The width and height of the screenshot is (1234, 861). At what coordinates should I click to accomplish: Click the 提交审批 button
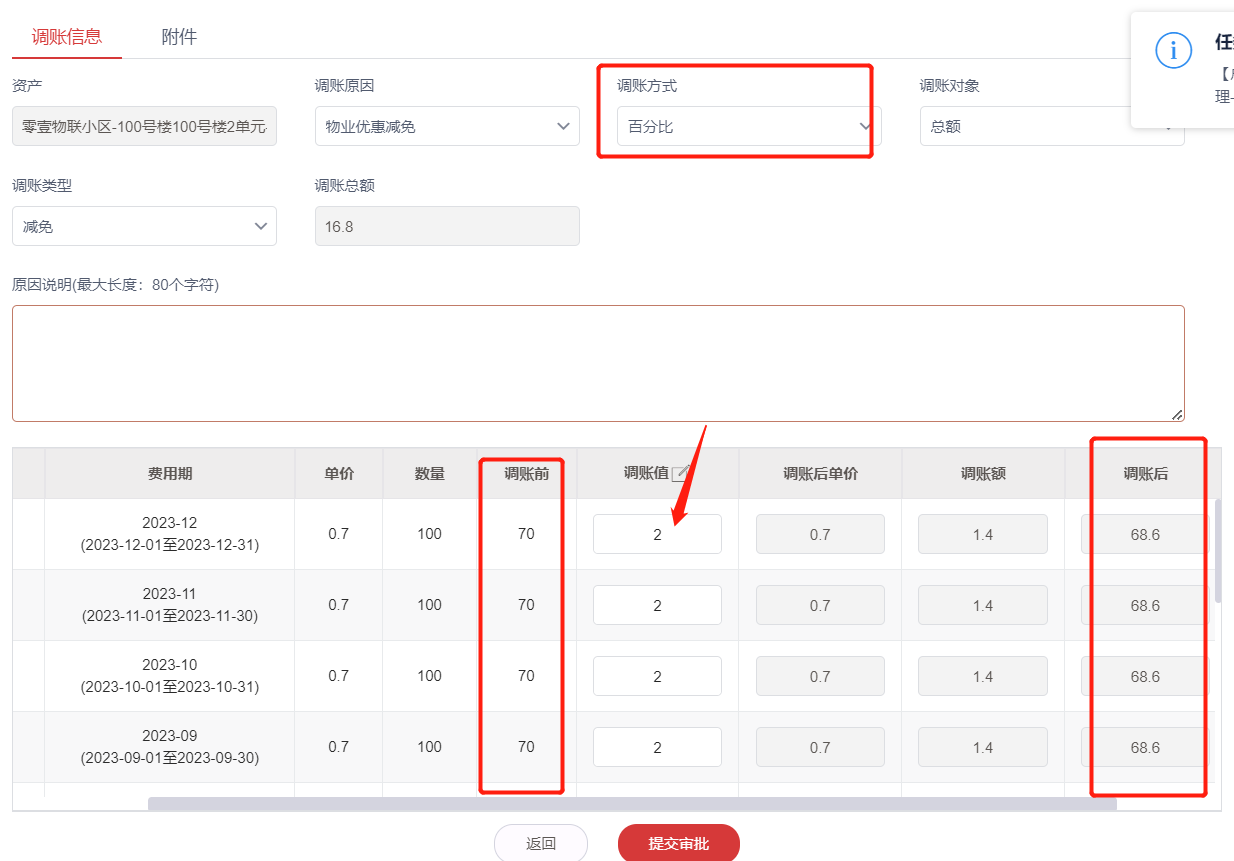pyautogui.click(x=678, y=843)
